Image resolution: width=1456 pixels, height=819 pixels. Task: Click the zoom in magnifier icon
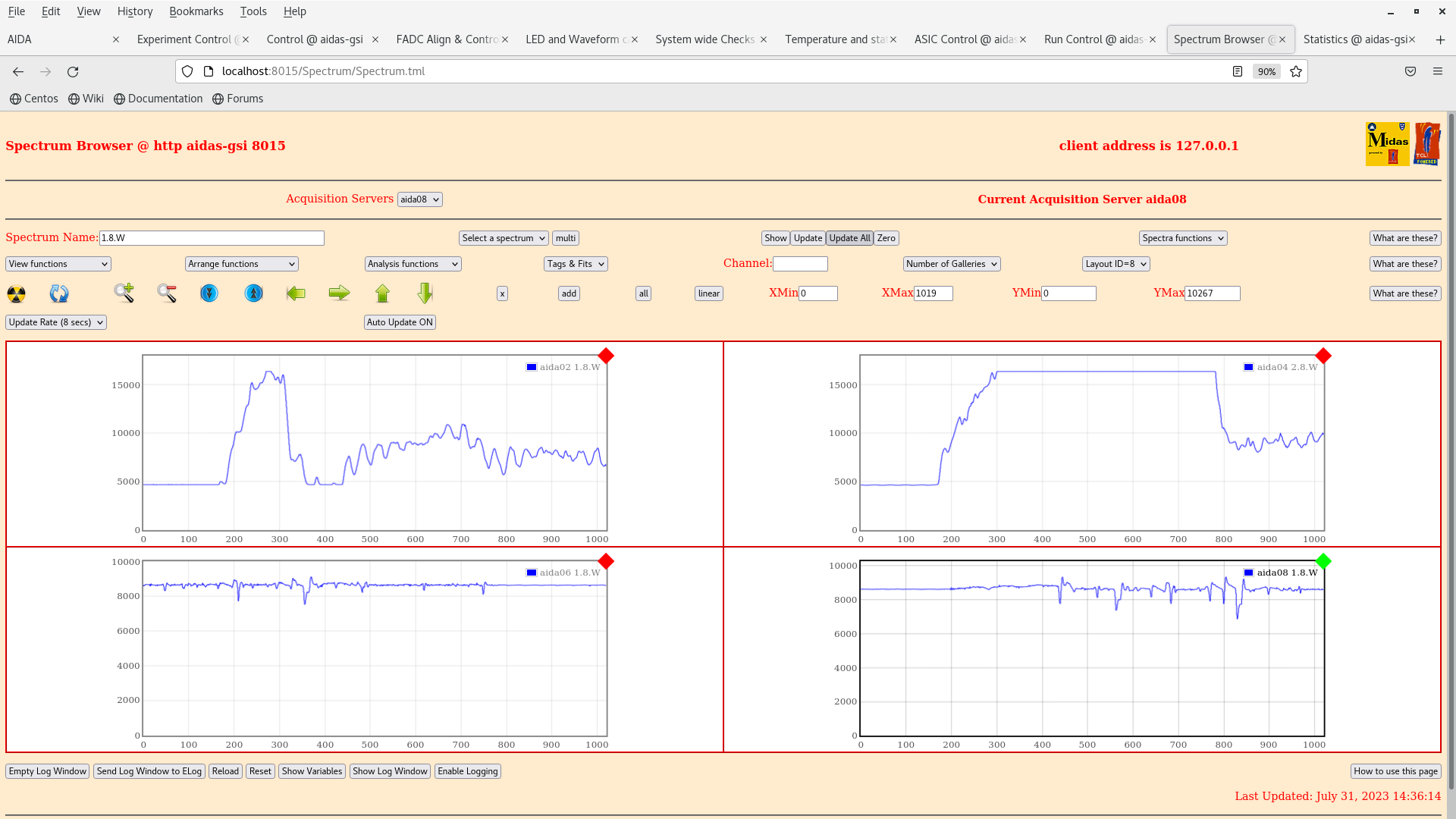(124, 293)
